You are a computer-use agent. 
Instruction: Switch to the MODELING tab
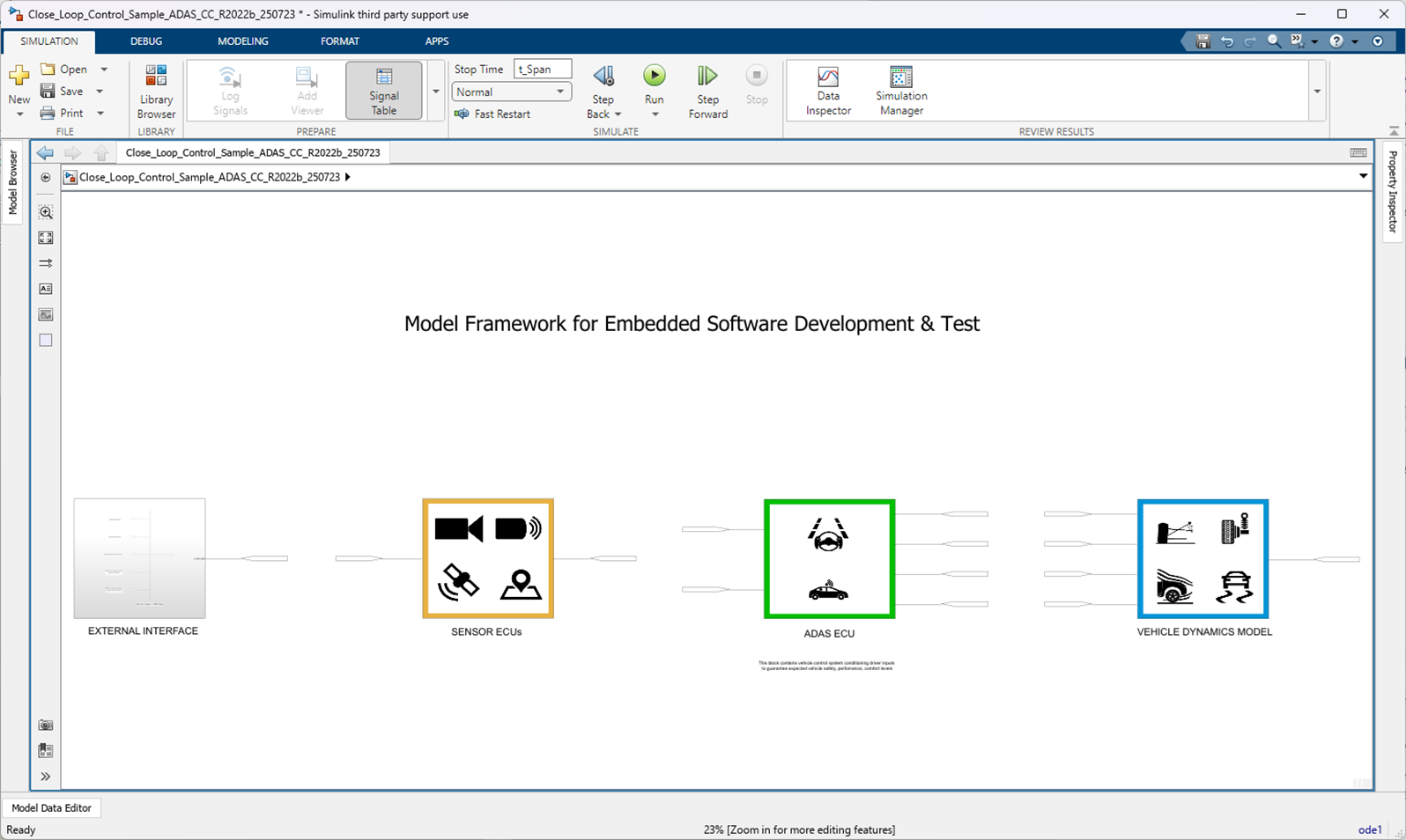(243, 41)
